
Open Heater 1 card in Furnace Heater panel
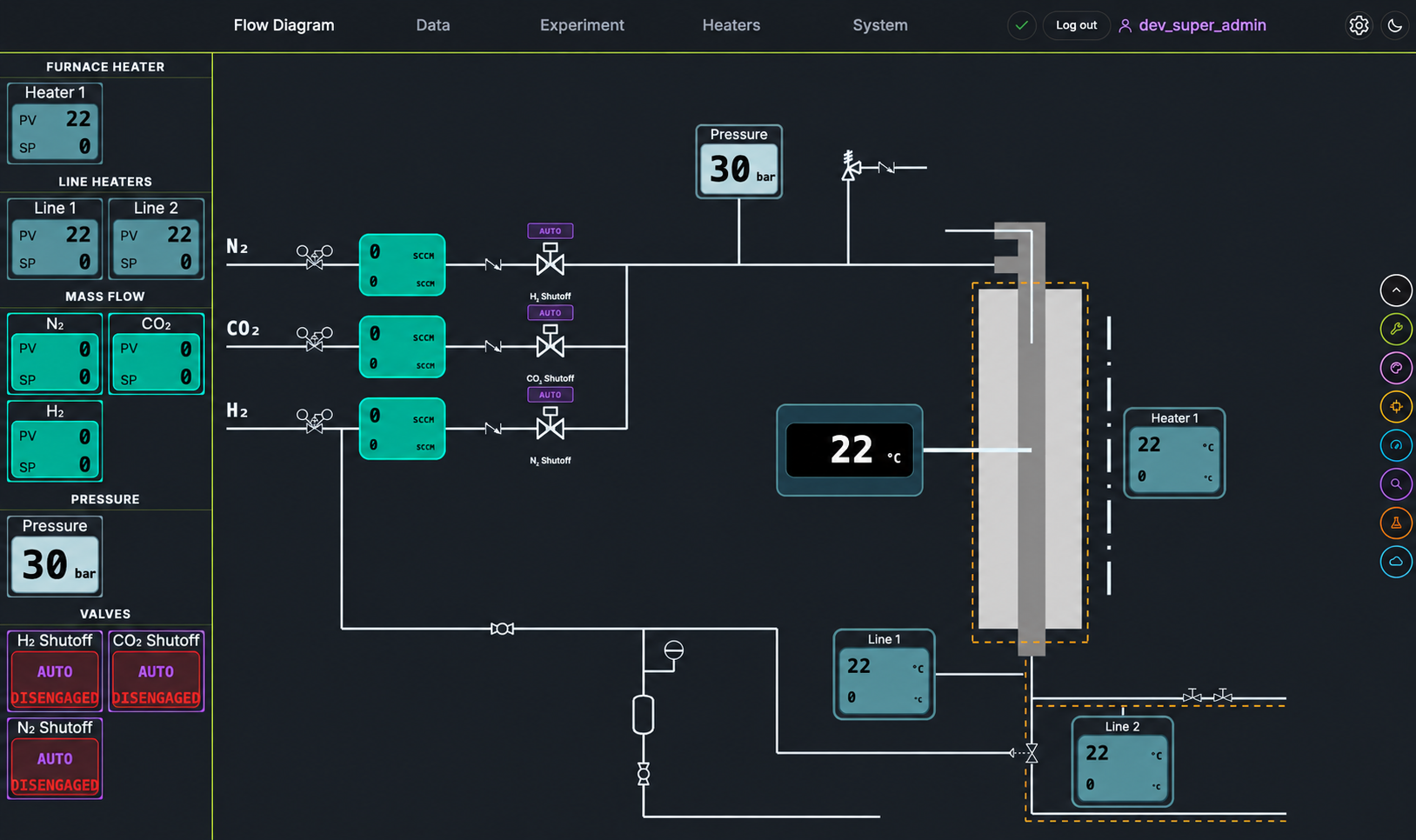[55, 123]
